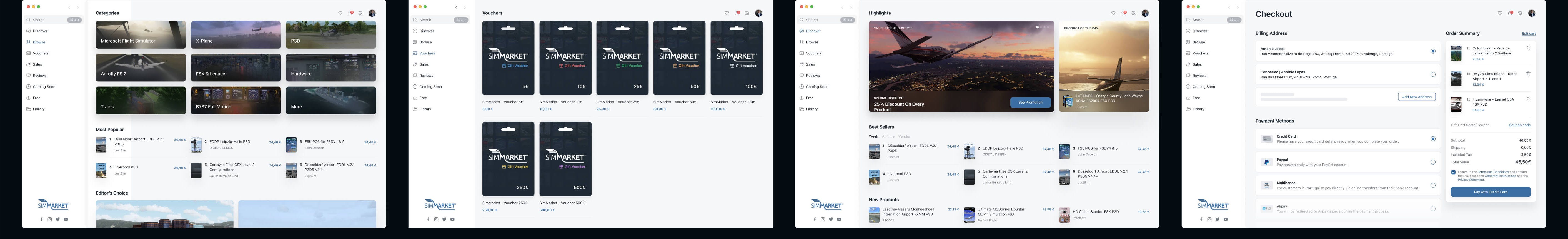Focus the Search field in Categories window
Viewport: 1568px width, 239px height.
pos(54,20)
